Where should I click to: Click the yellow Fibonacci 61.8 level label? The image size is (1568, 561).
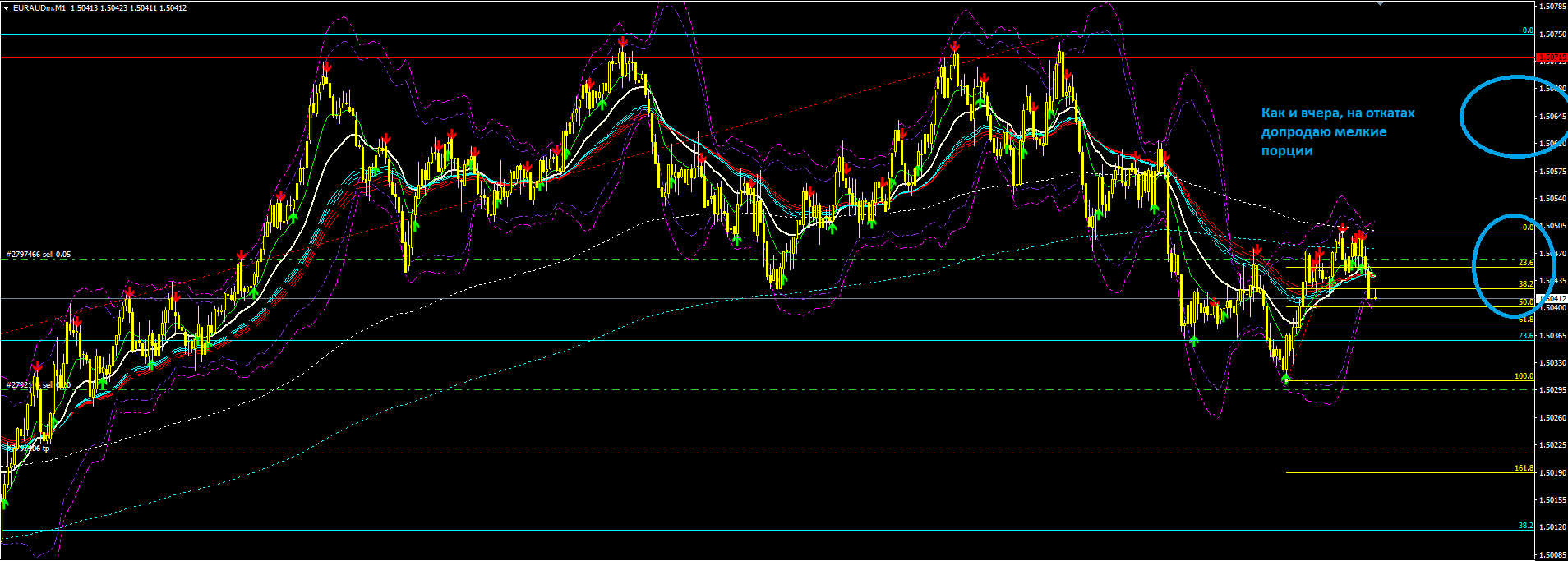1525,320
